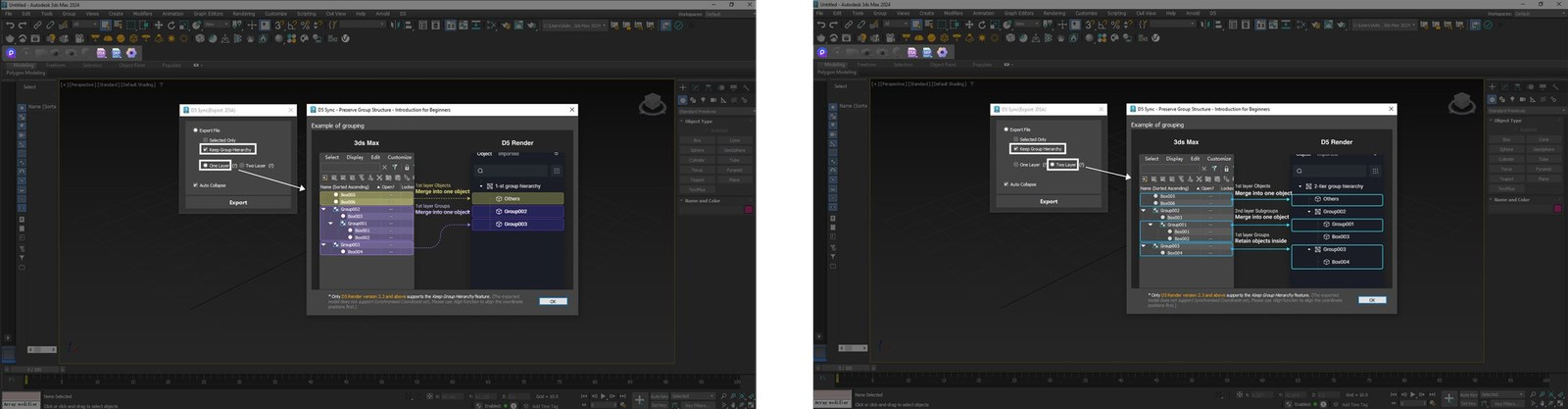Select Geometry category in left command panel
This screenshot has height=409, width=1568.
[x=683, y=99]
